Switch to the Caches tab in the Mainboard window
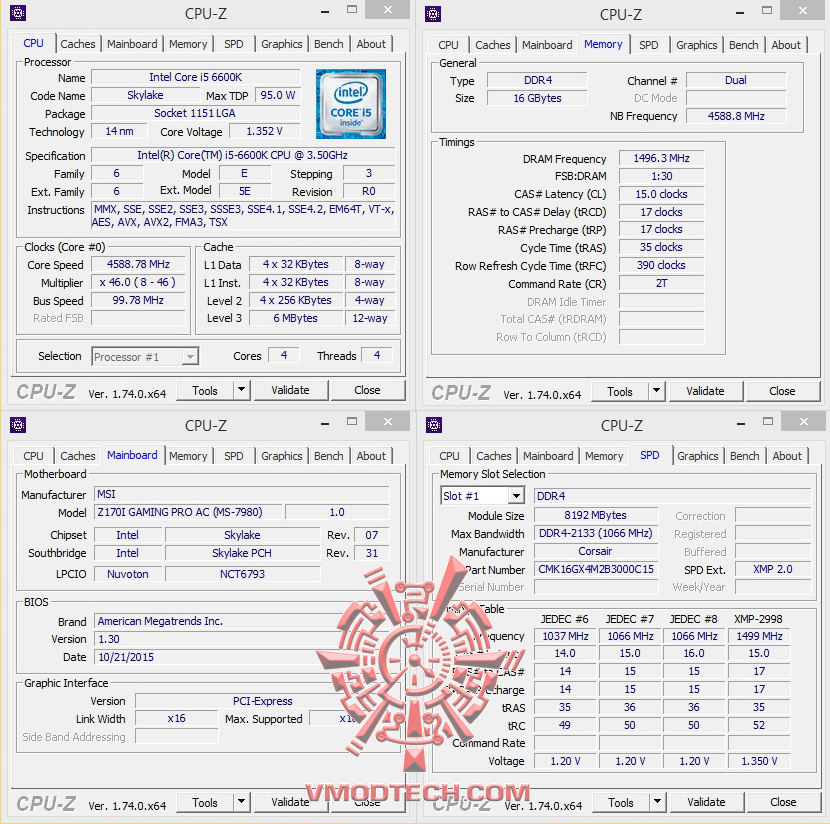 (x=78, y=456)
